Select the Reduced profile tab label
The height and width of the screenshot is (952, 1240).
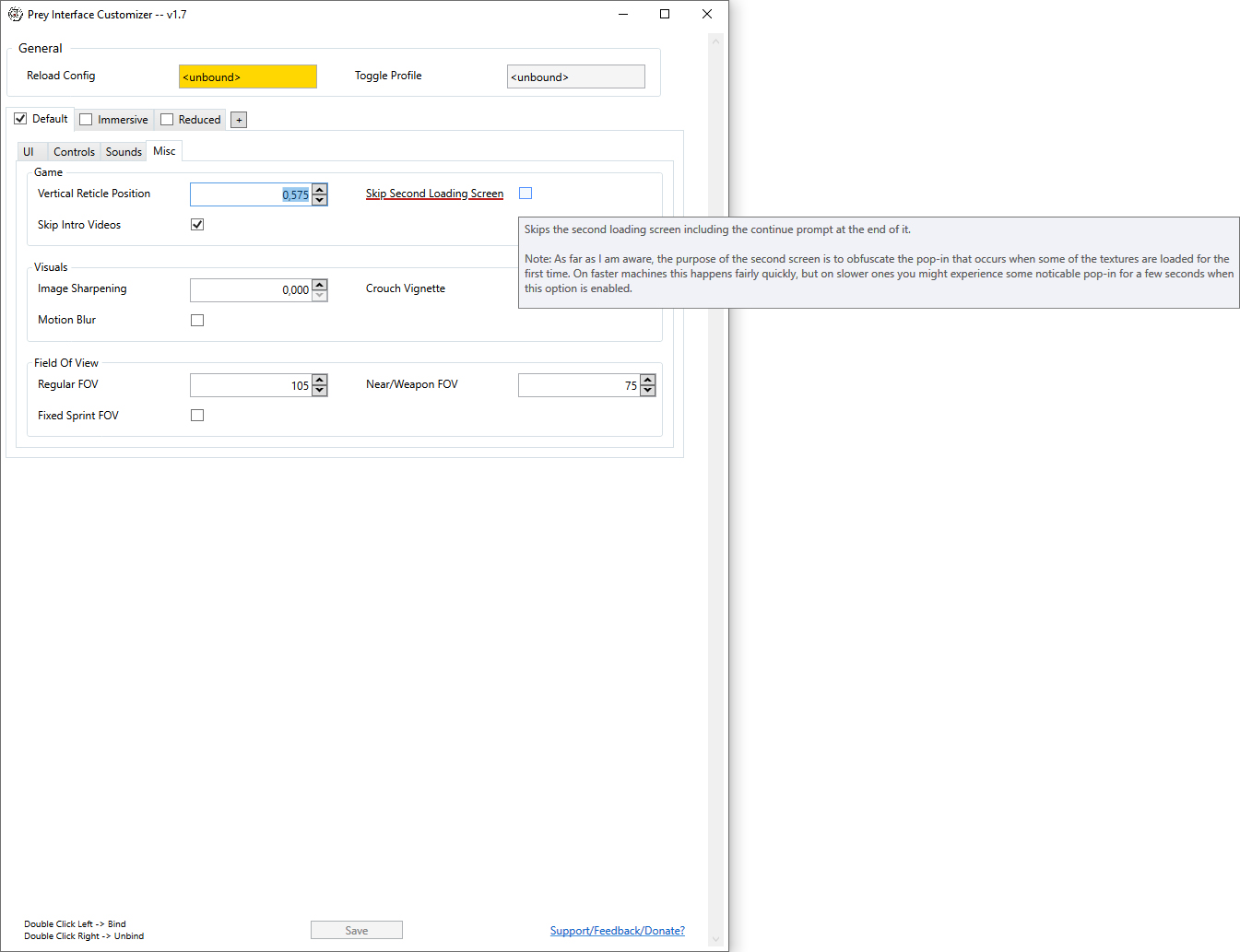[x=199, y=120]
